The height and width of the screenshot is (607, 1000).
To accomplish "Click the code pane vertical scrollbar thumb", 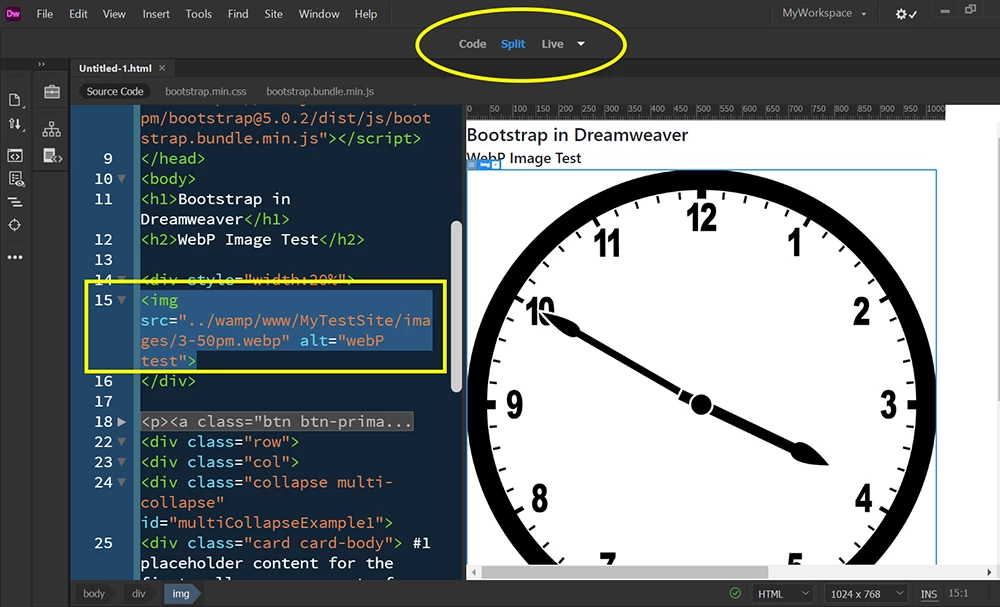I will coord(456,307).
